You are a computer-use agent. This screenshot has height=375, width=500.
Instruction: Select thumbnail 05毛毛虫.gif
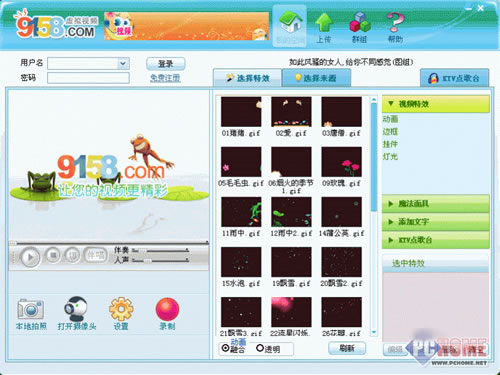241,162
